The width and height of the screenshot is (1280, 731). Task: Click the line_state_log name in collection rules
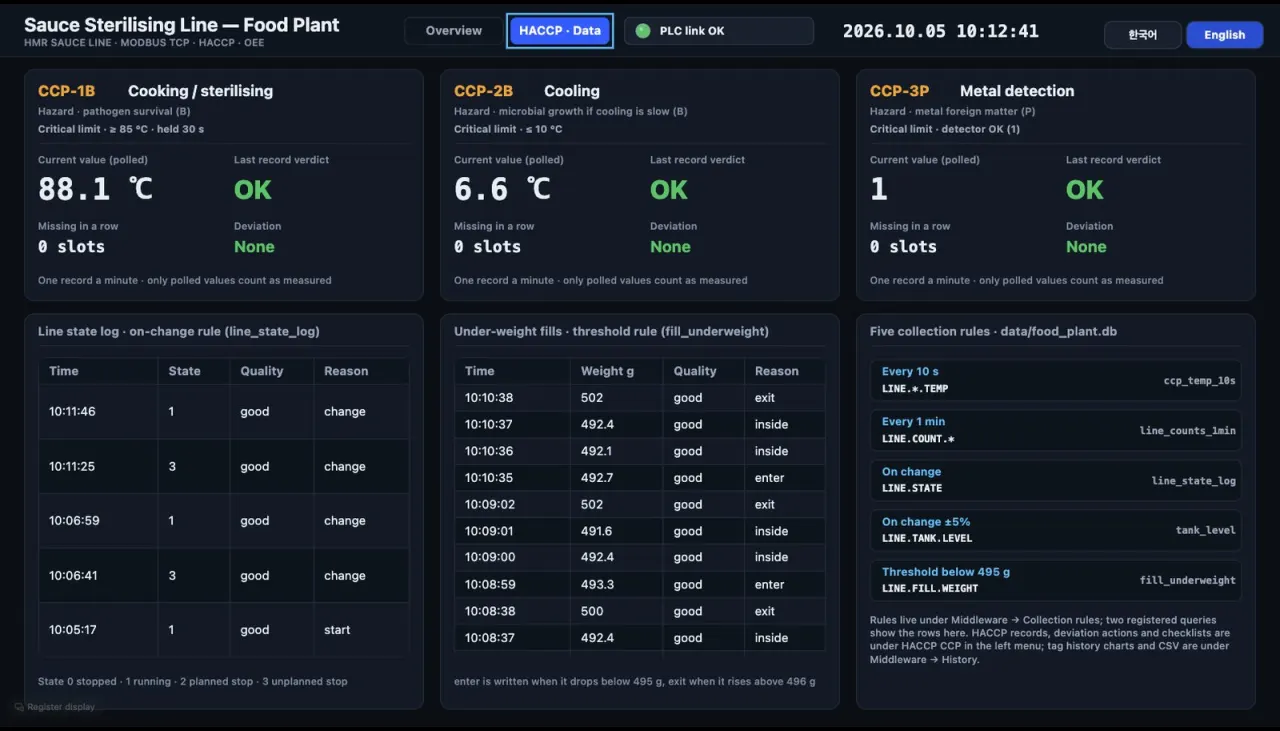point(1193,481)
